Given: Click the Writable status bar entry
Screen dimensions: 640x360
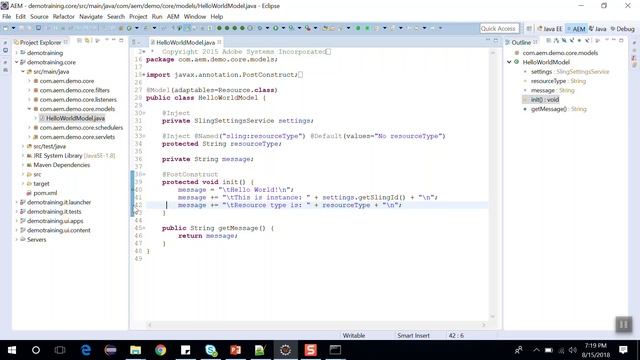Looking at the screenshot, I should pyautogui.click(x=353, y=336).
